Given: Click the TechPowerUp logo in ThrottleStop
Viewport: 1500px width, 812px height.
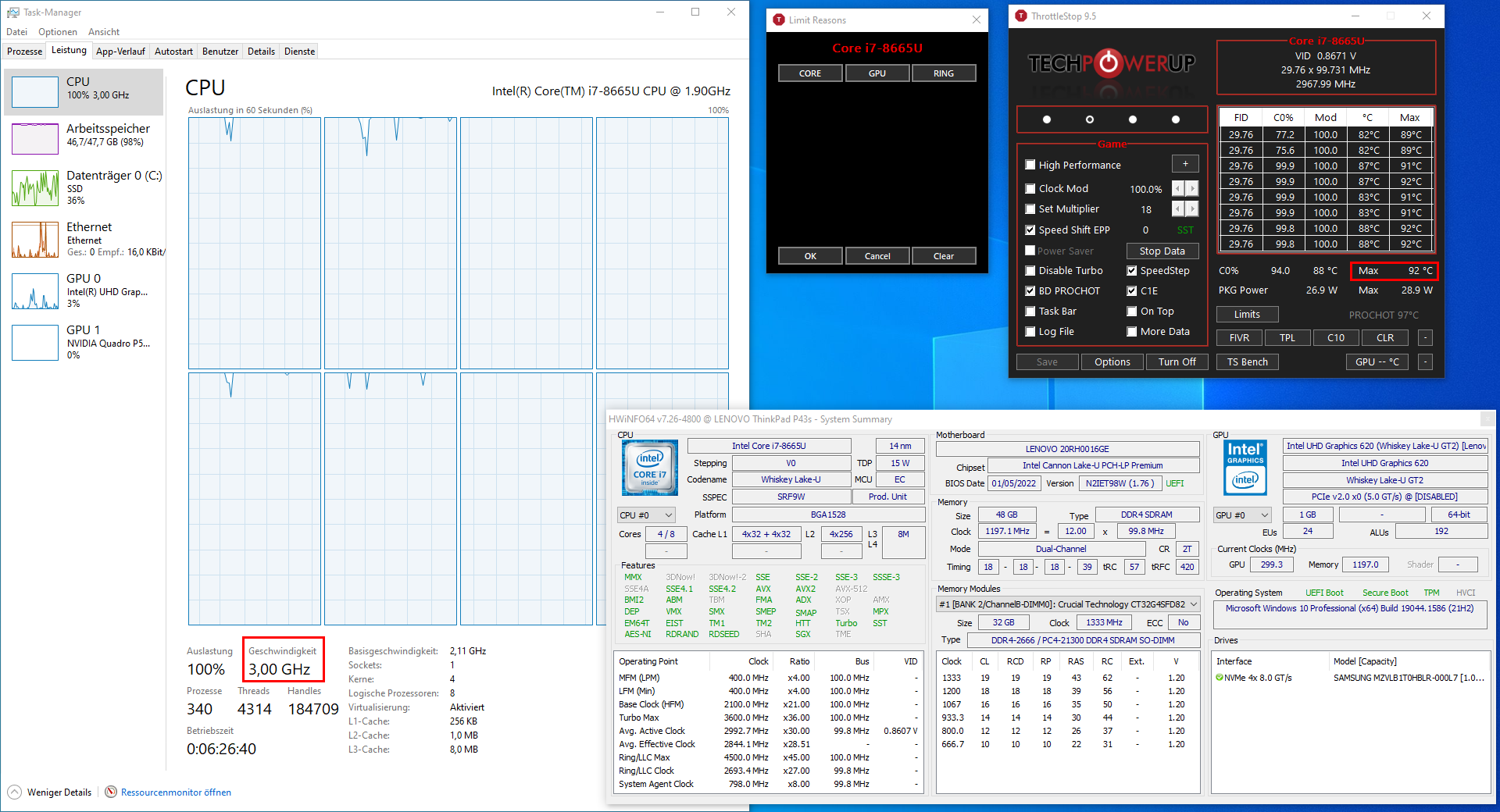Looking at the screenshot, I should 1111,63.
